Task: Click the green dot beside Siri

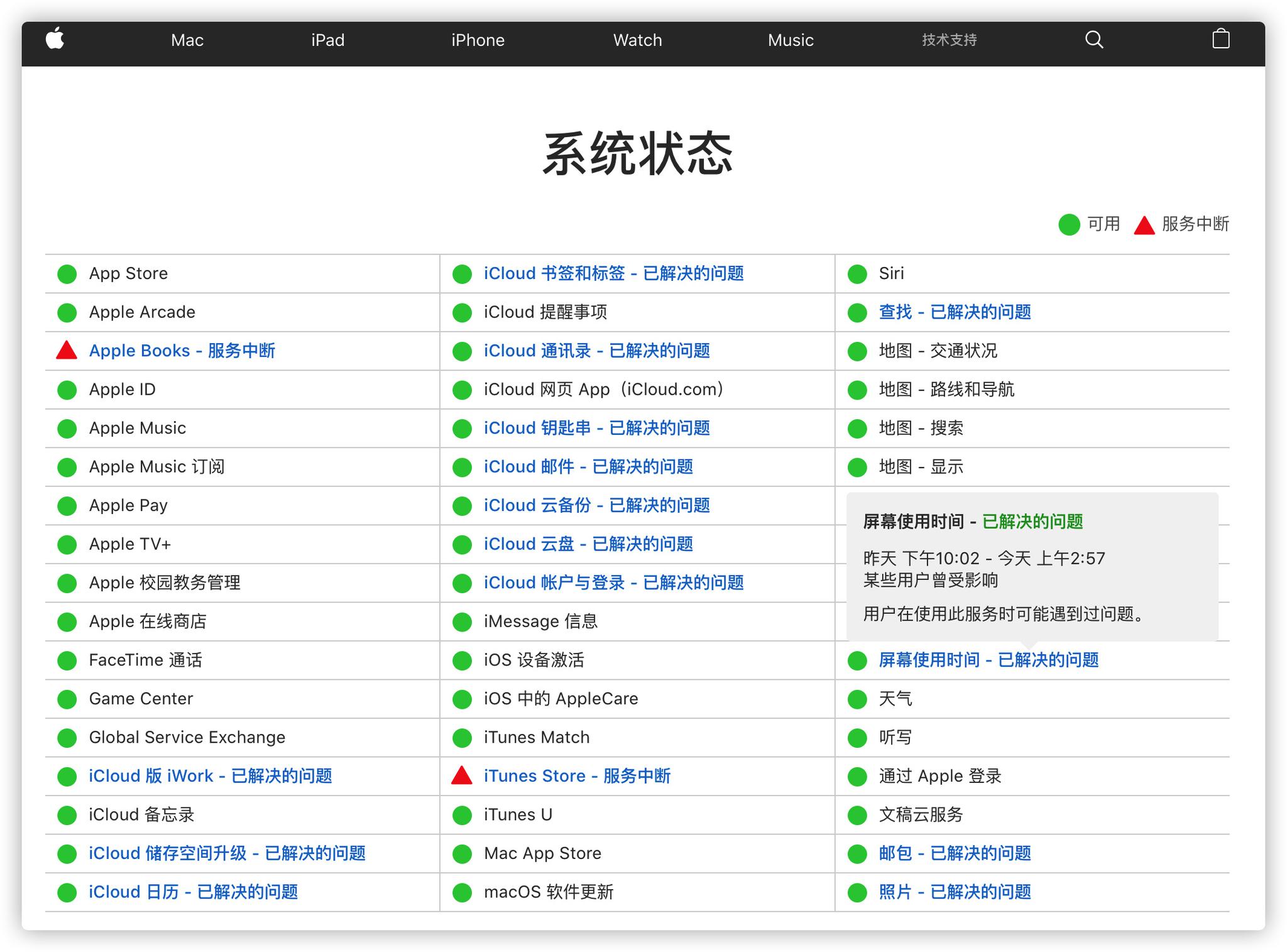Action: (857, 273)
